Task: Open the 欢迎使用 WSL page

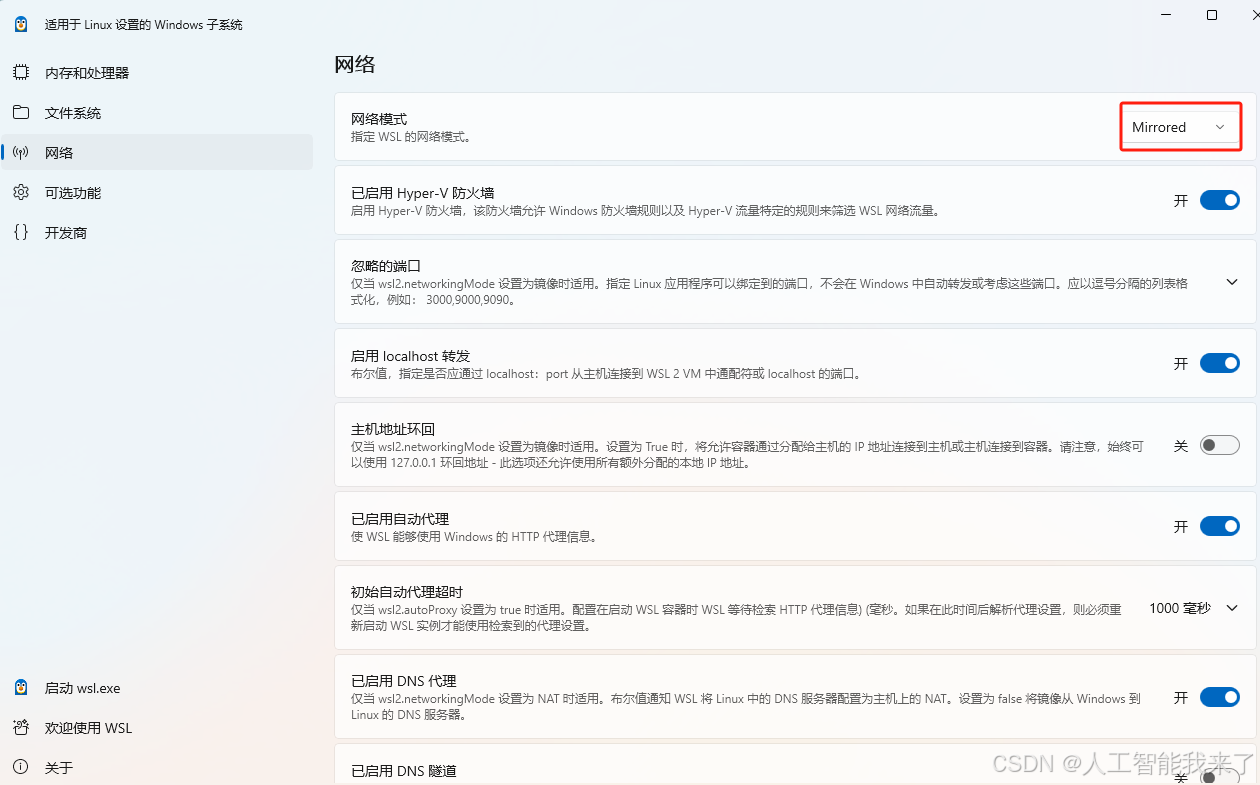Action: pyautogui.click(x=157, y=728)
